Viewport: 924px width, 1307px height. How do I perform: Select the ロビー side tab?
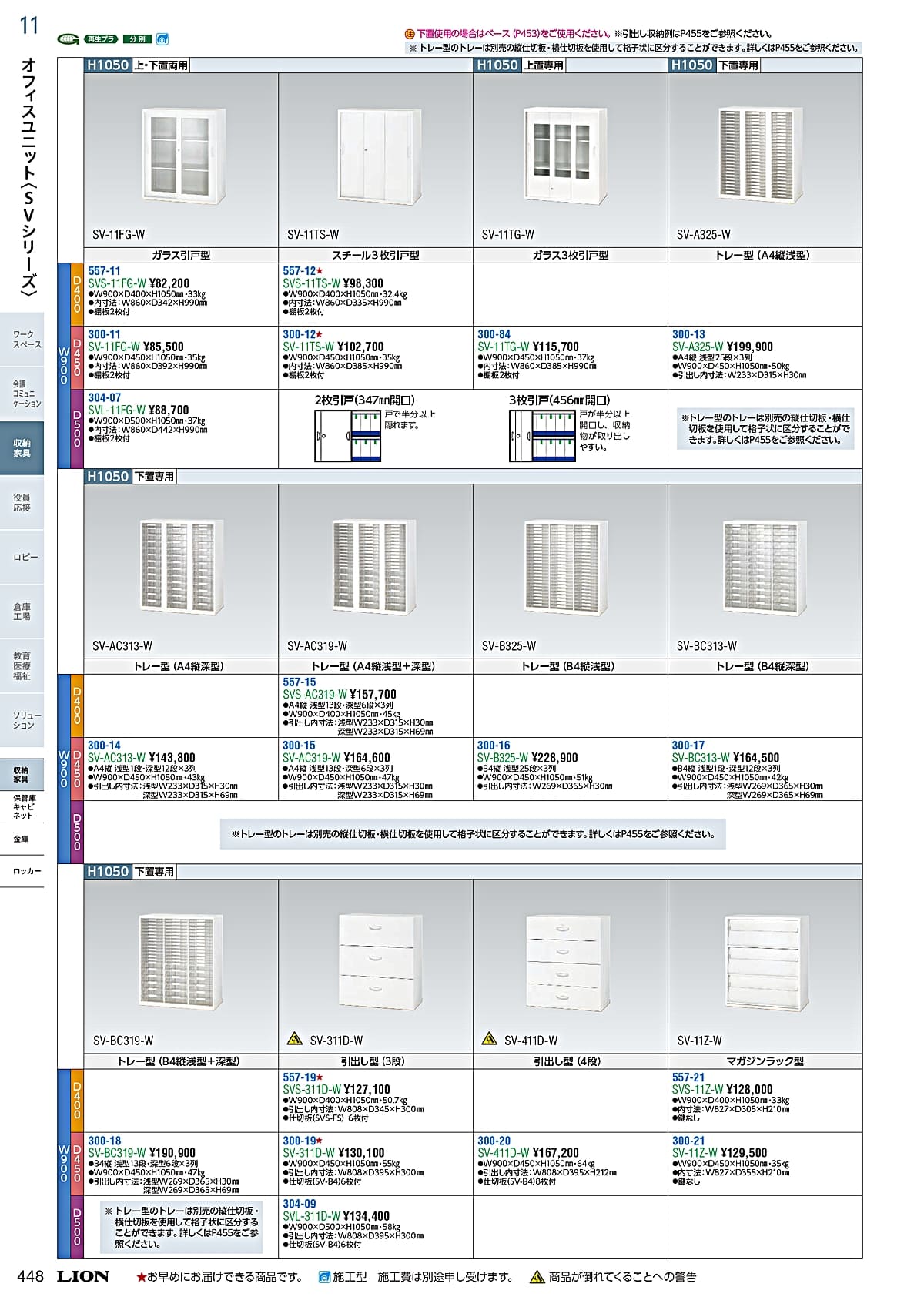(x=22, y=557)
